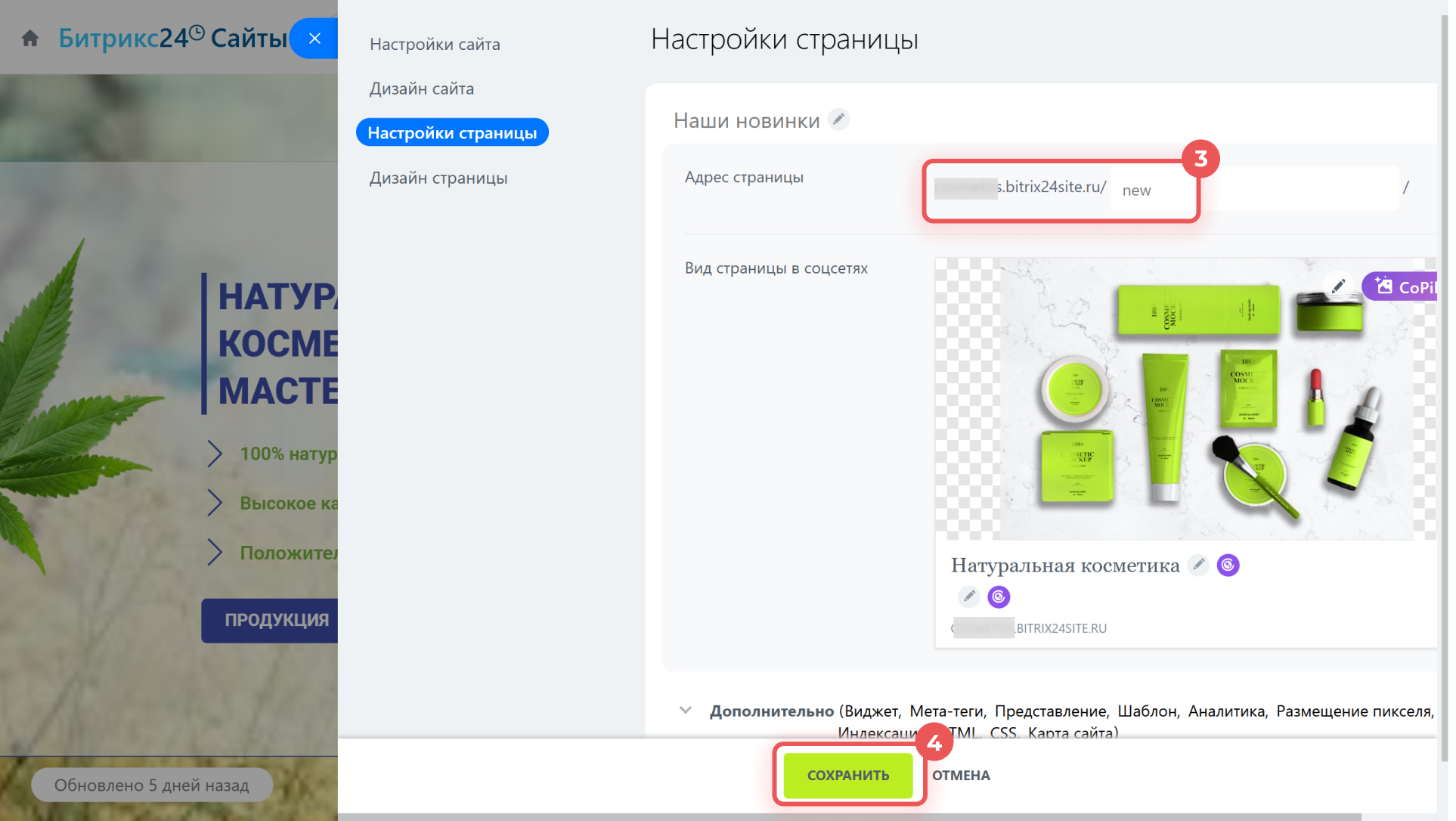Click the CoPilot icon next to Натуральная косметика
This screenshot has height=821, width=1456.
(x=1228, y=565)
